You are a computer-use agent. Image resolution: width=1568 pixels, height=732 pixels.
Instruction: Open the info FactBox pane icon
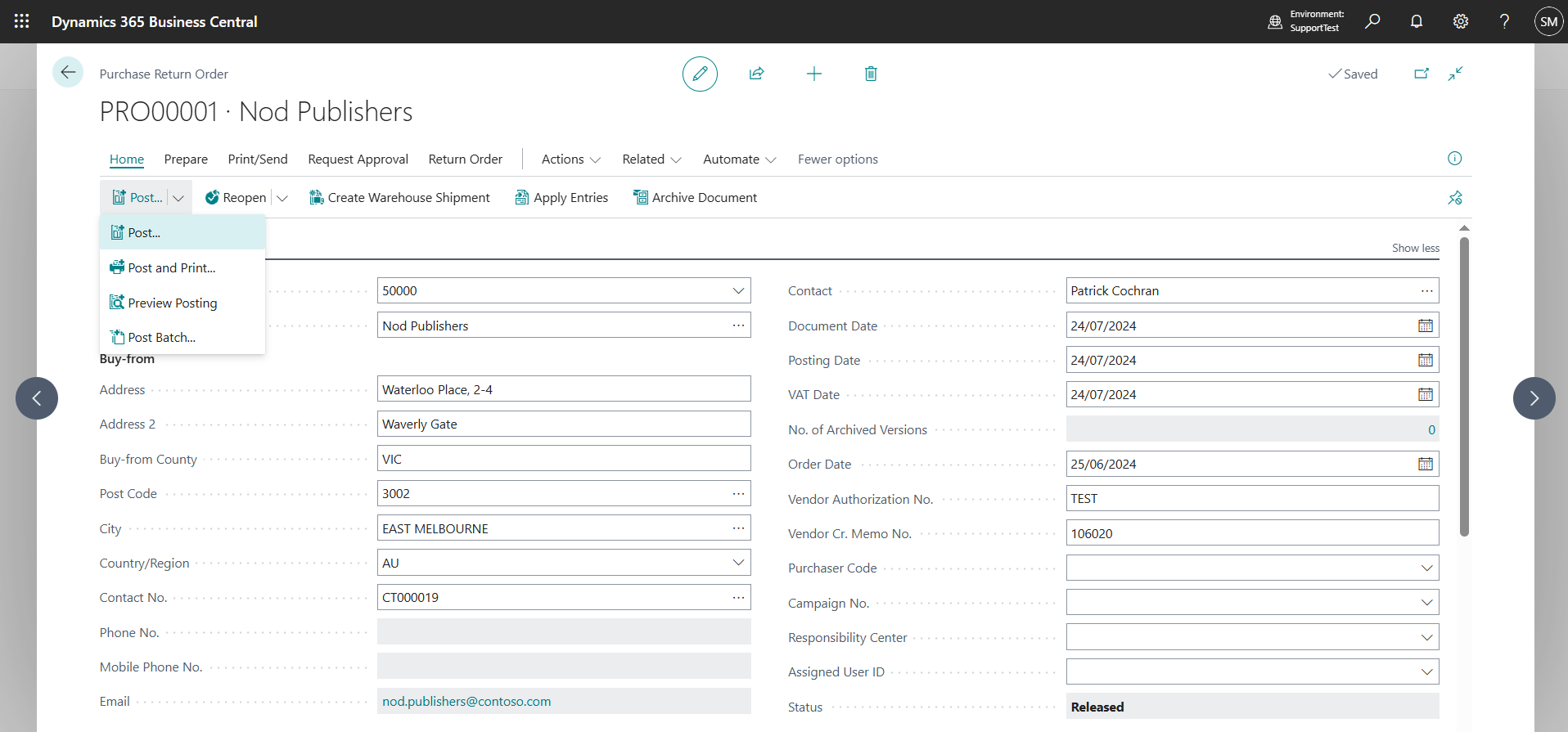pyautogui.click(x=1454, y=159)
